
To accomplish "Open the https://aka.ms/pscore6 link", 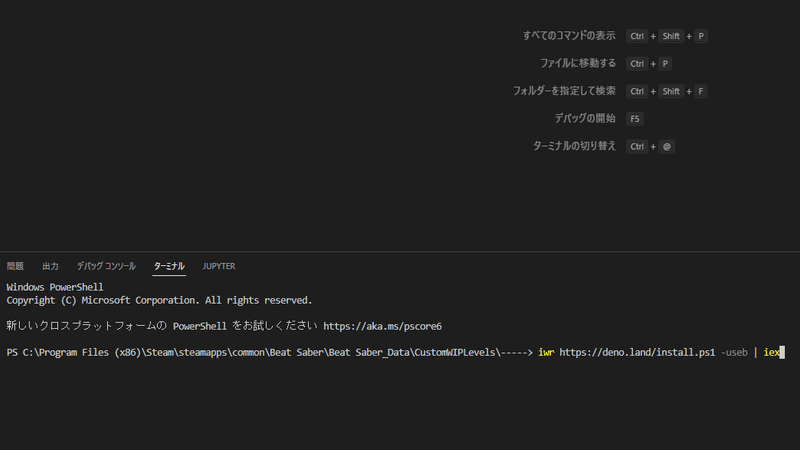I will [x=382, y=326].
